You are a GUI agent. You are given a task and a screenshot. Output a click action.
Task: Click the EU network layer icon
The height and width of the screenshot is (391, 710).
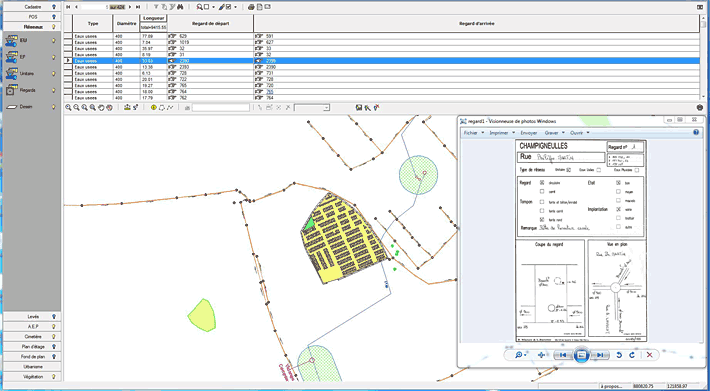click(11, 41)
